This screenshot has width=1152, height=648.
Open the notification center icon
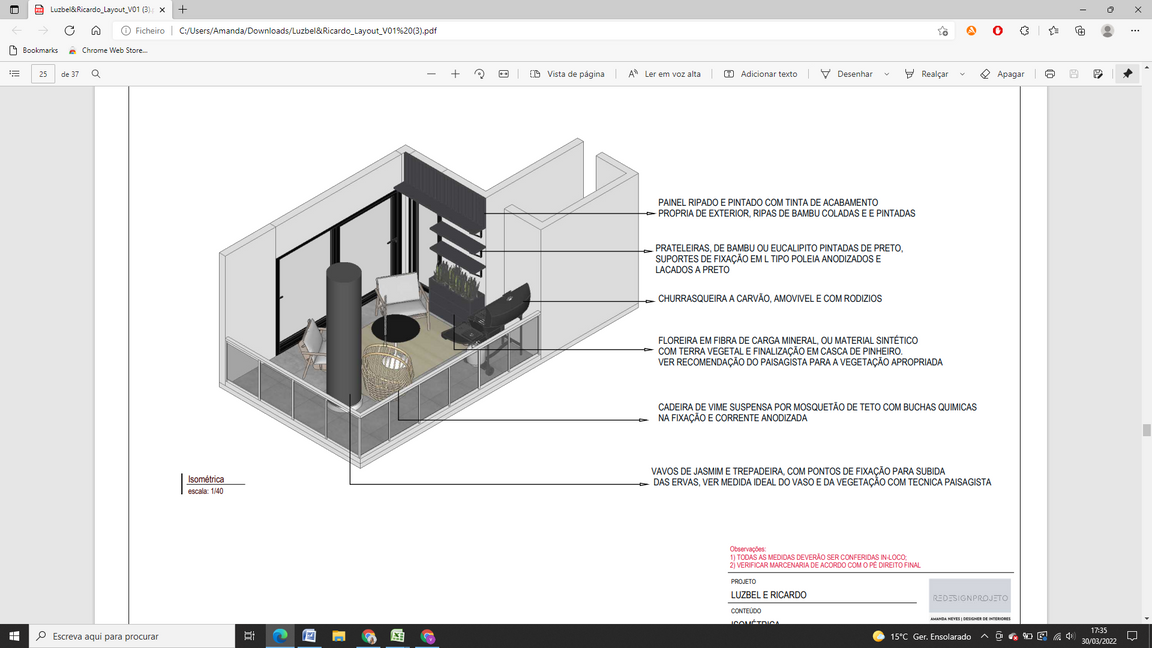point(1133,636)
